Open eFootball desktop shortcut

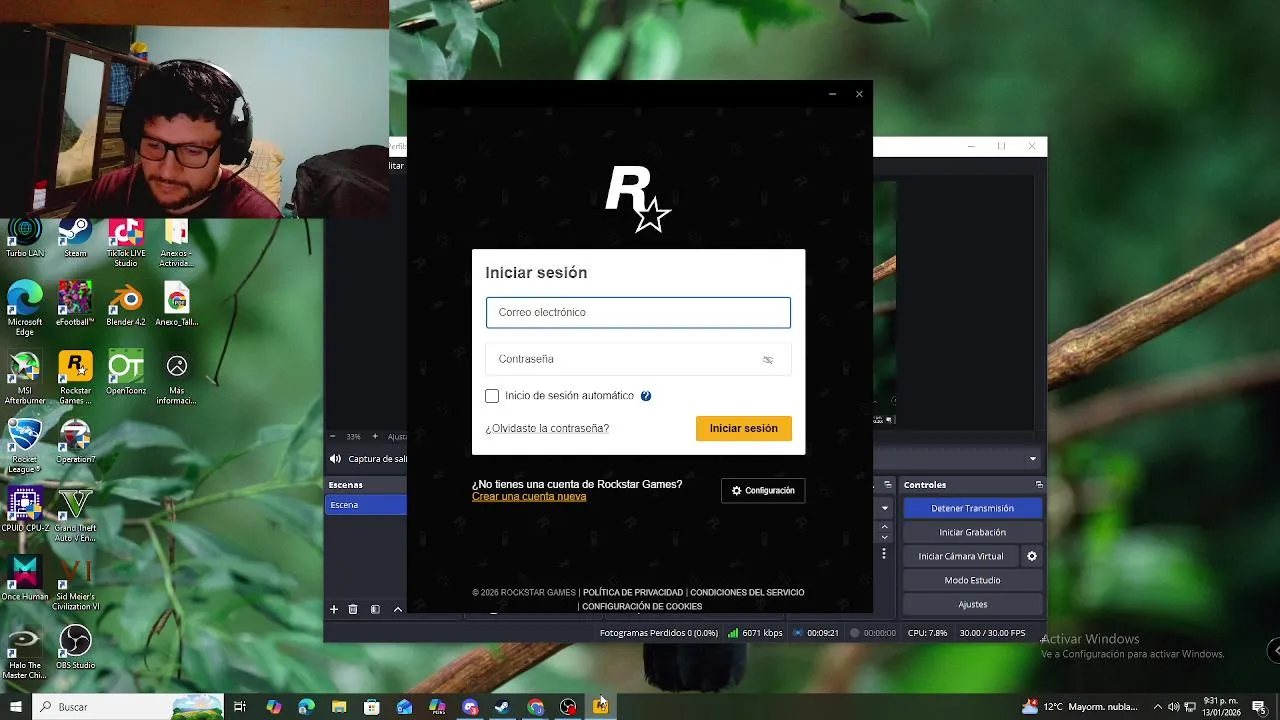point(75,304)
